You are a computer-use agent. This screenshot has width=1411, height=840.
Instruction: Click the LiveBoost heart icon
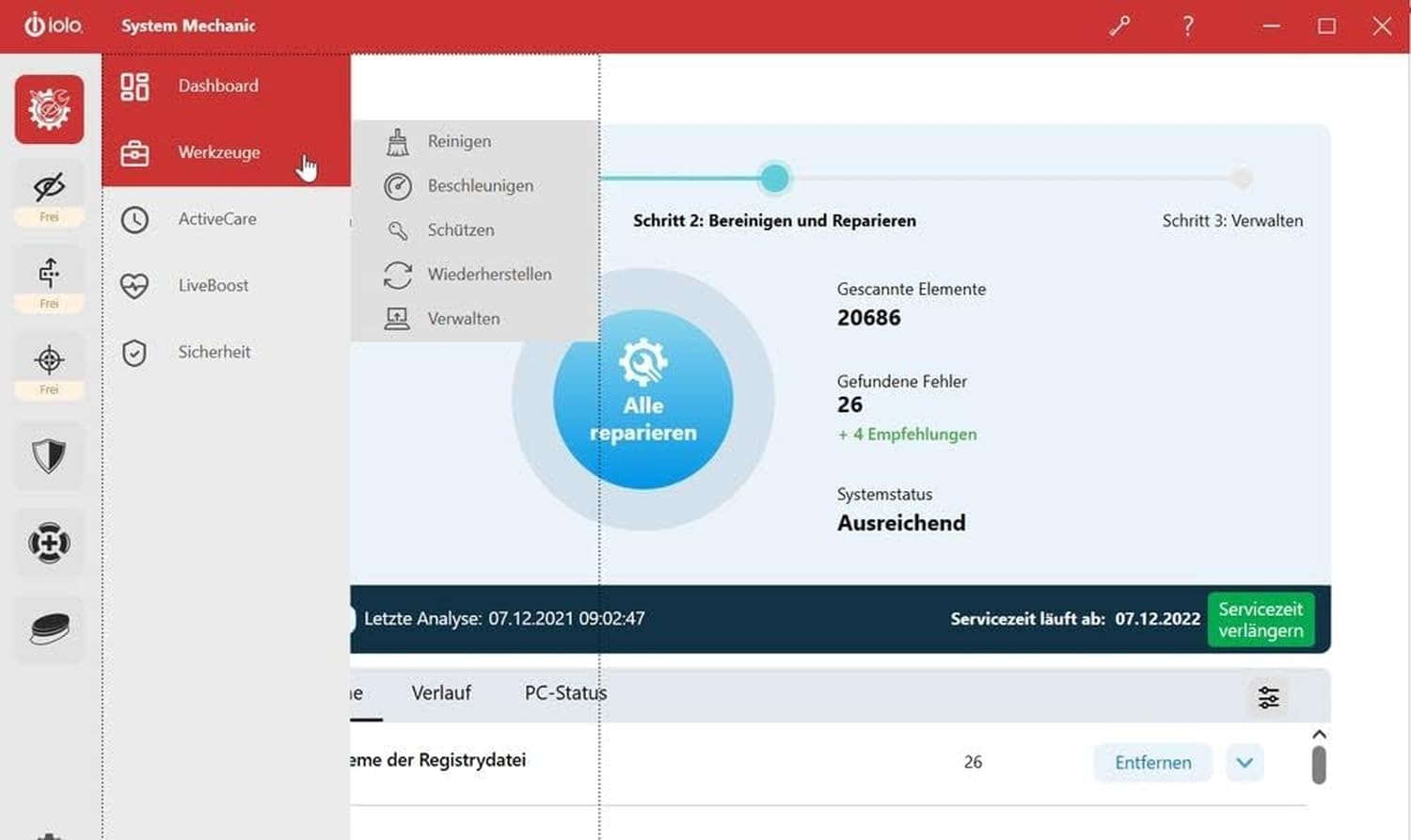[135, 285]
